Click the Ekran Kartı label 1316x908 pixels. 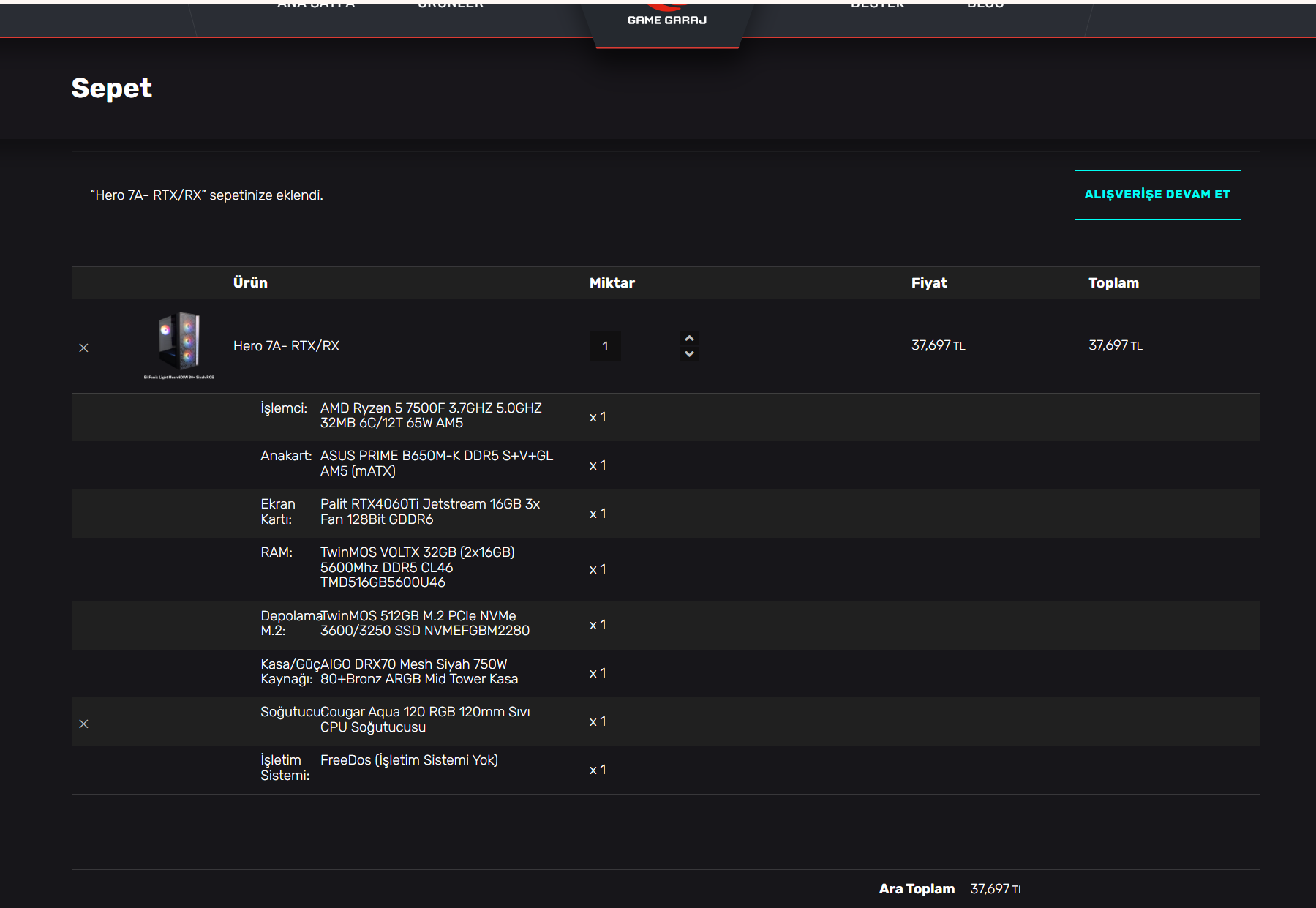pyautogui.click(x=278, y=511)
